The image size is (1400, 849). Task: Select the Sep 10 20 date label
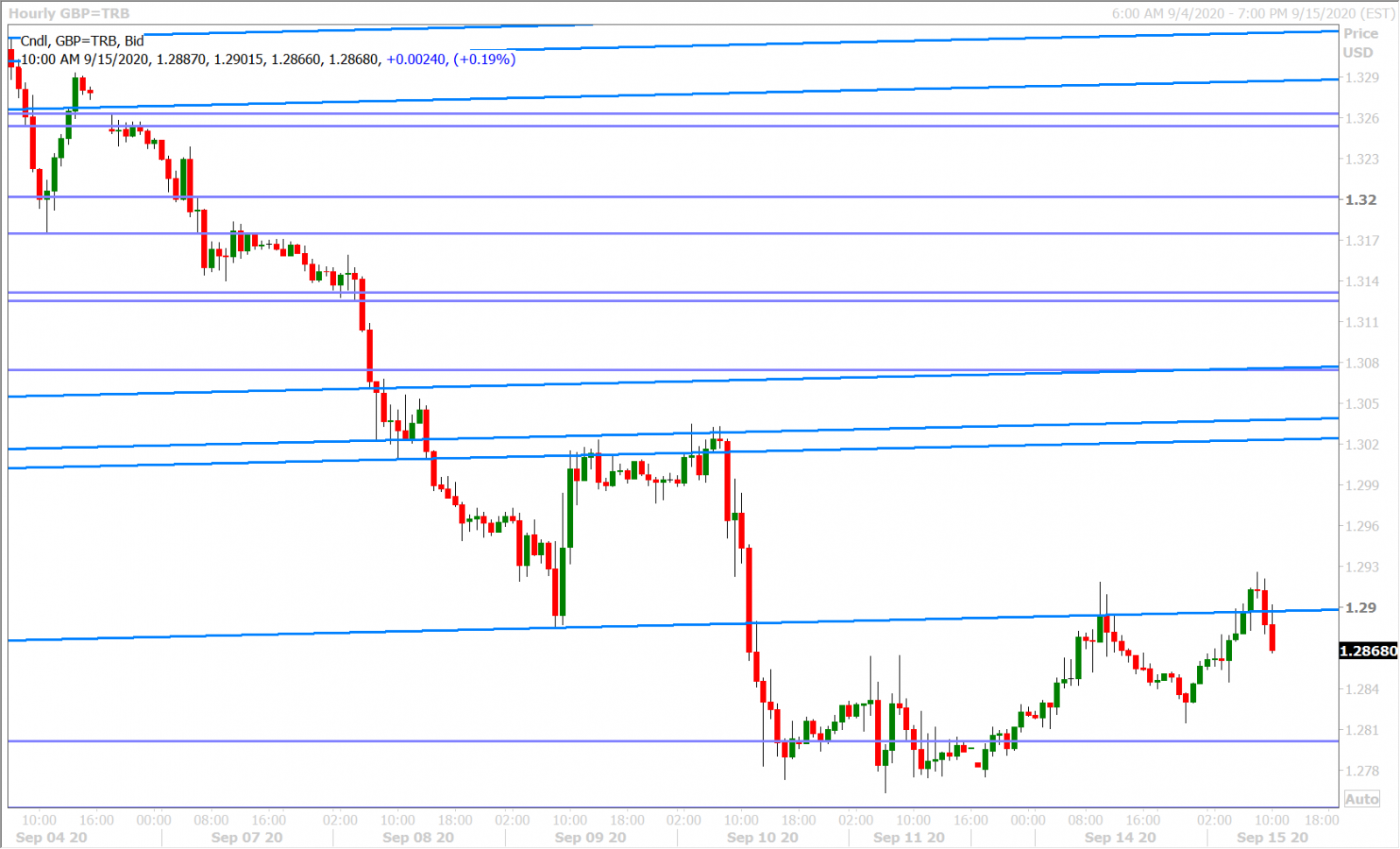coord(762,838)
